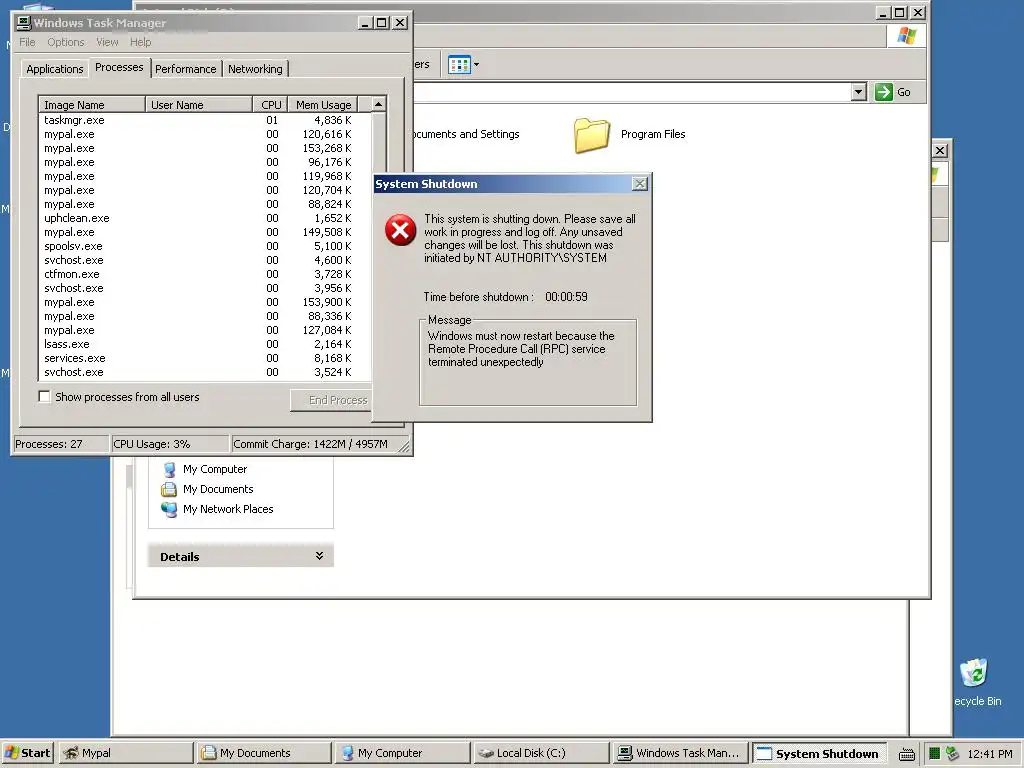Expand the Details panel chevron
The height and width of the screenshot is (768, 1024).
coord(319,556)
